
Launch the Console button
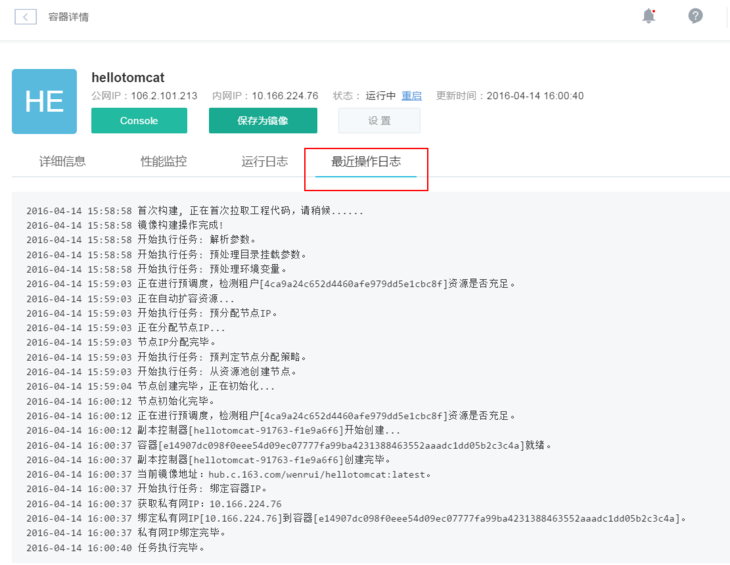139,121
